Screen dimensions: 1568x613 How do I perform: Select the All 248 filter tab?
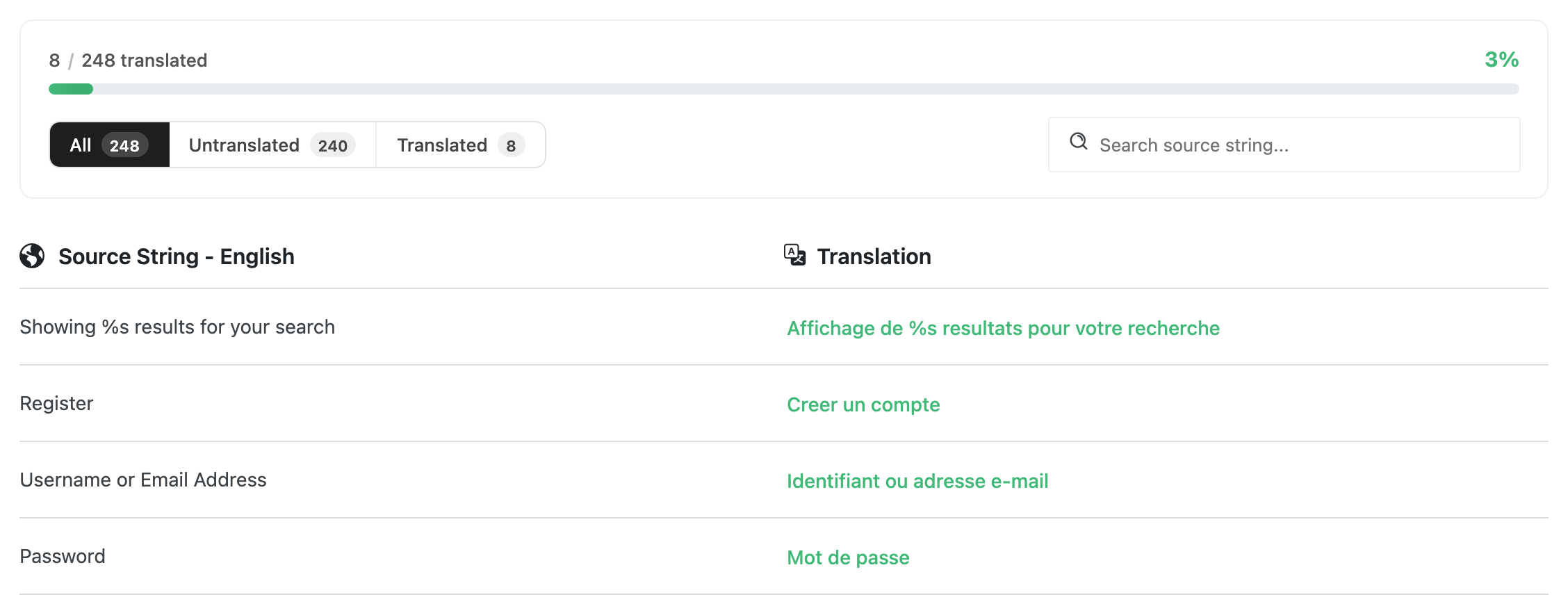(x=110, y=145)
